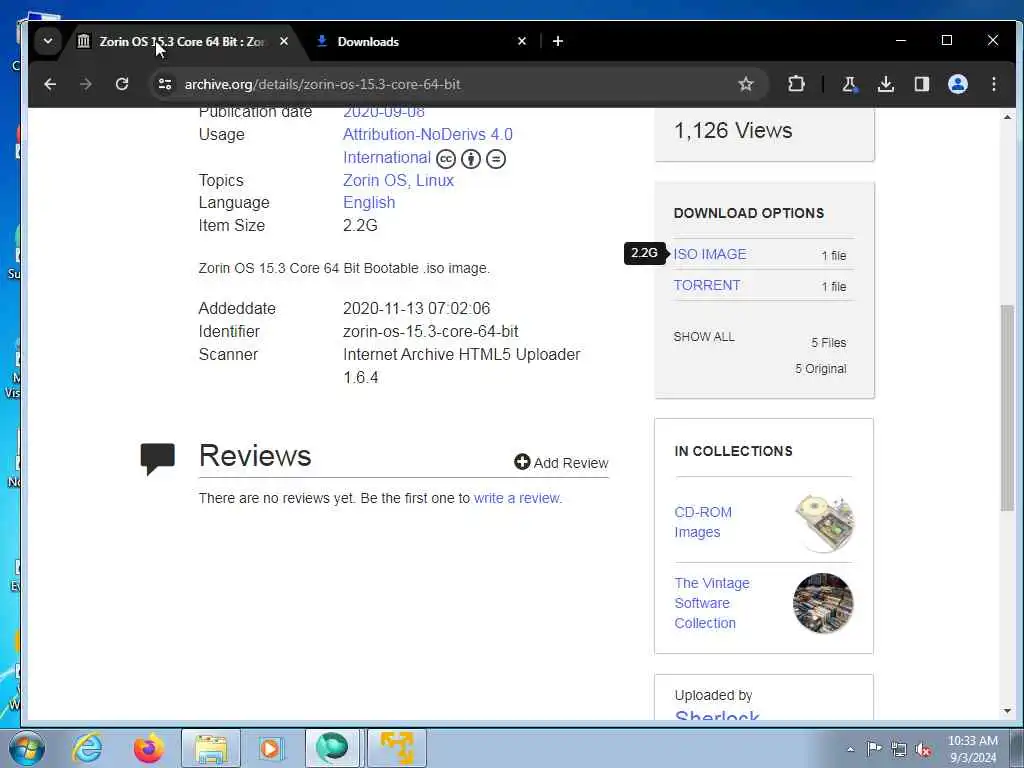Viewport: 1024px width, 768px height.
Task: Switch to the Zorin OS 15.3 Core tab
Action: [182, 42]
